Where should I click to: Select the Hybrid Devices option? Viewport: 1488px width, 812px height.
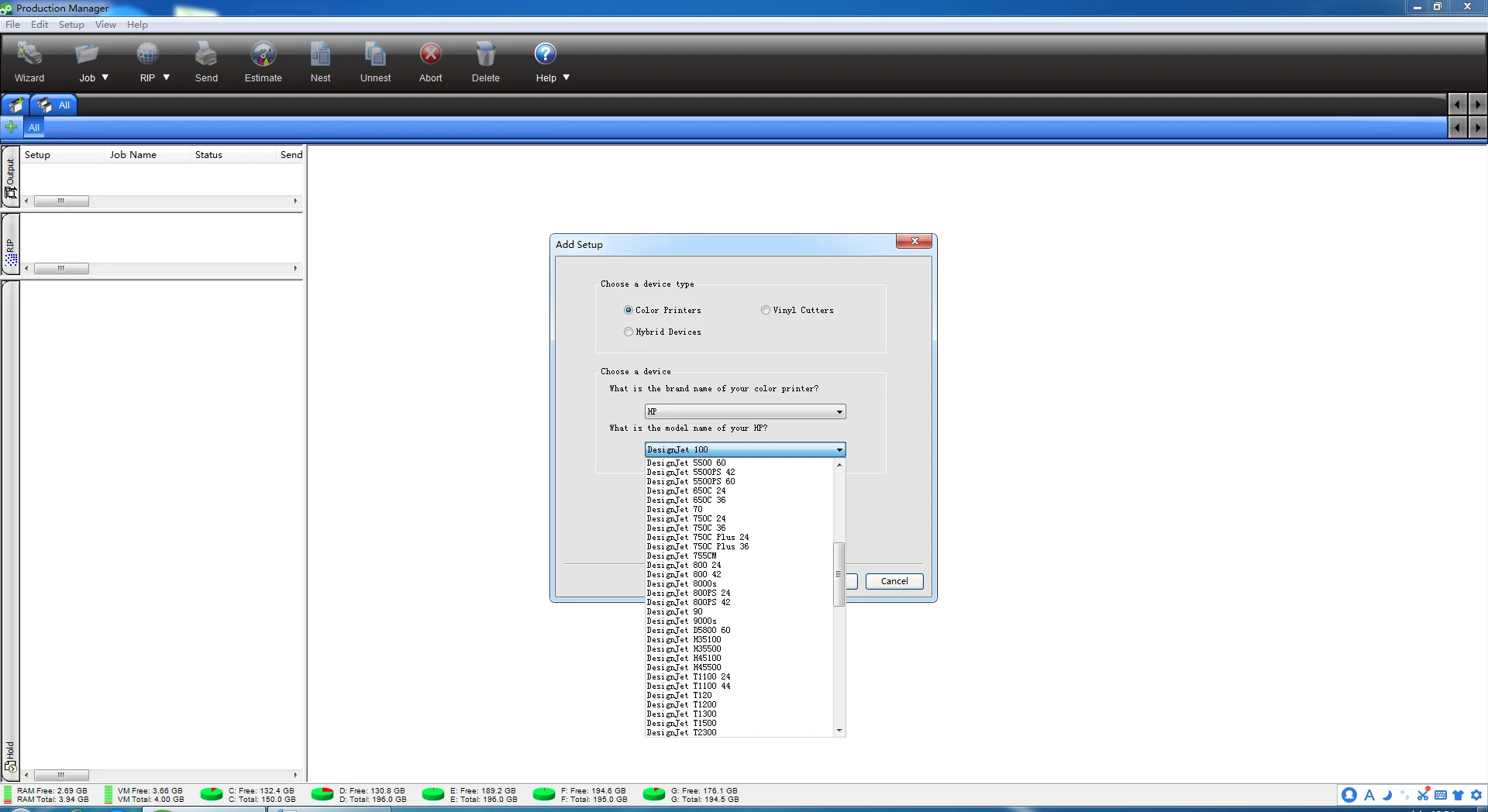point(629,332)
